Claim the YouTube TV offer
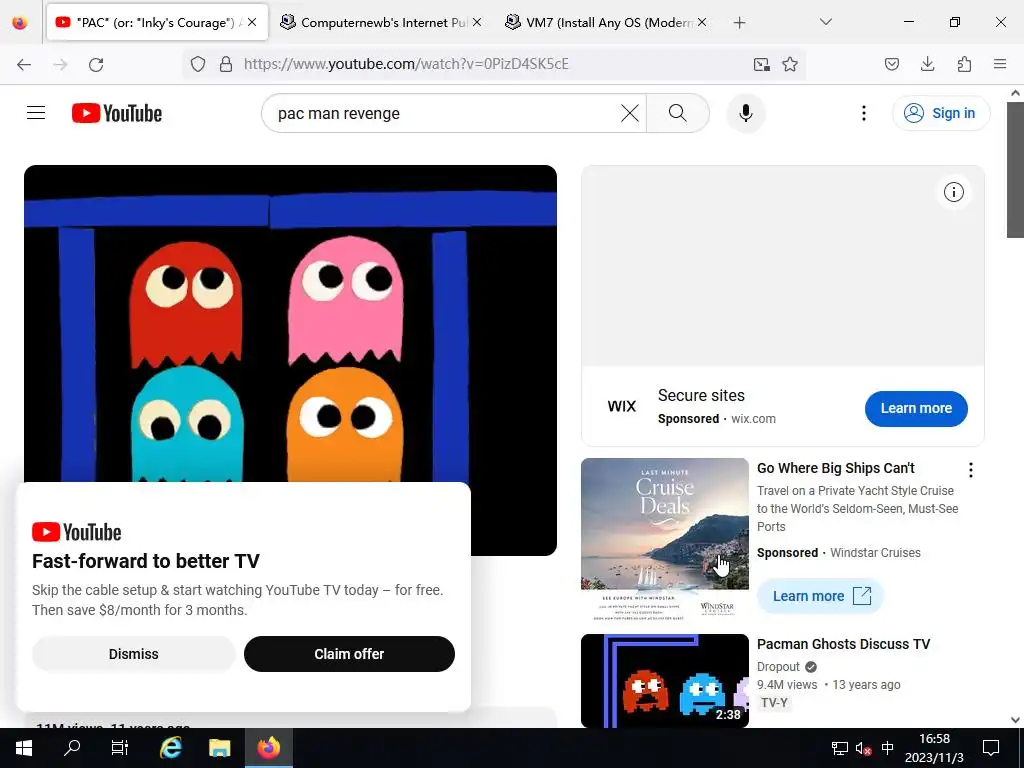Viewport: 1024px width, 768px height. 349,654
